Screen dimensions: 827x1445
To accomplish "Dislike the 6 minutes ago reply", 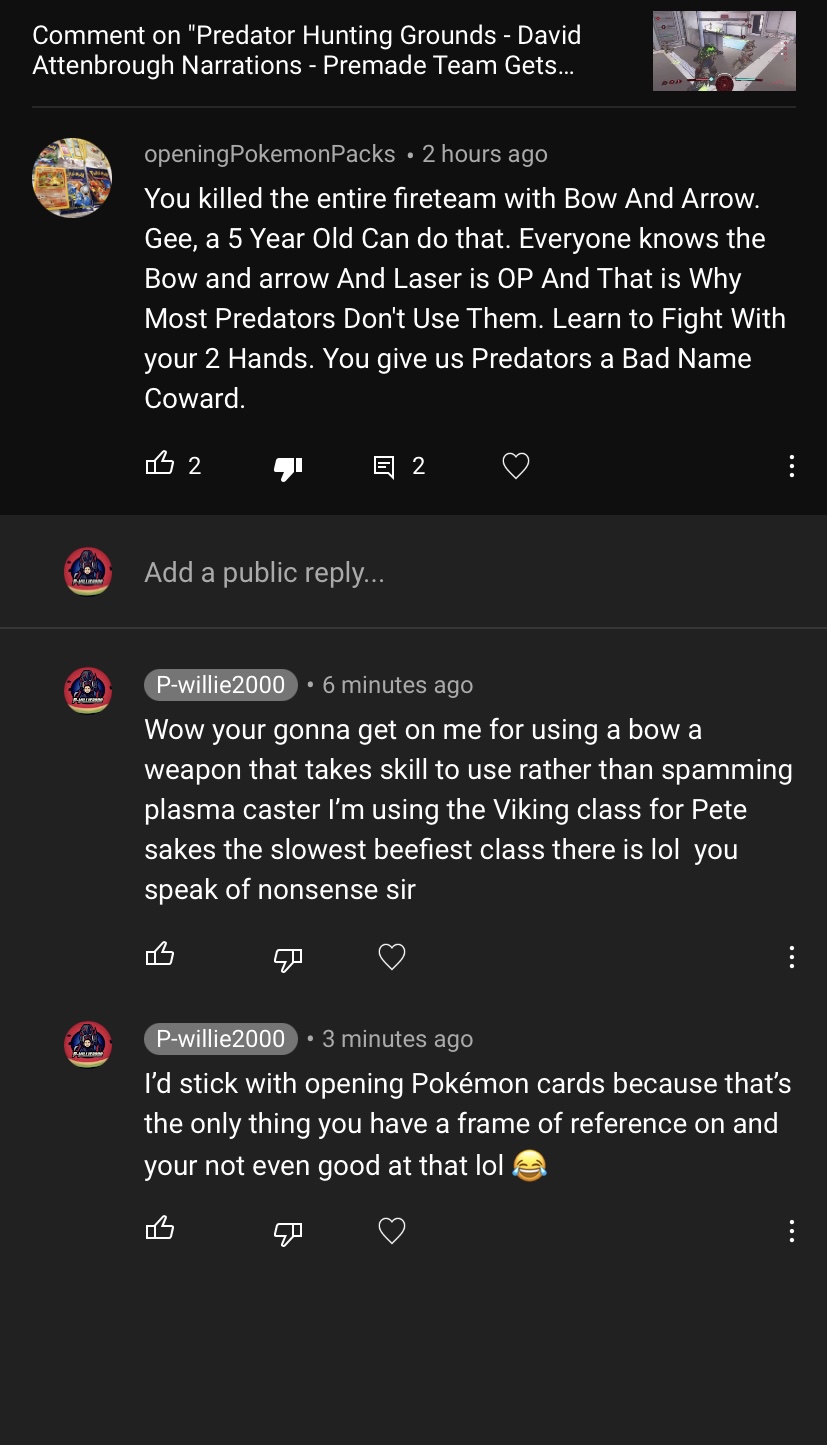I will coord(288,958).
